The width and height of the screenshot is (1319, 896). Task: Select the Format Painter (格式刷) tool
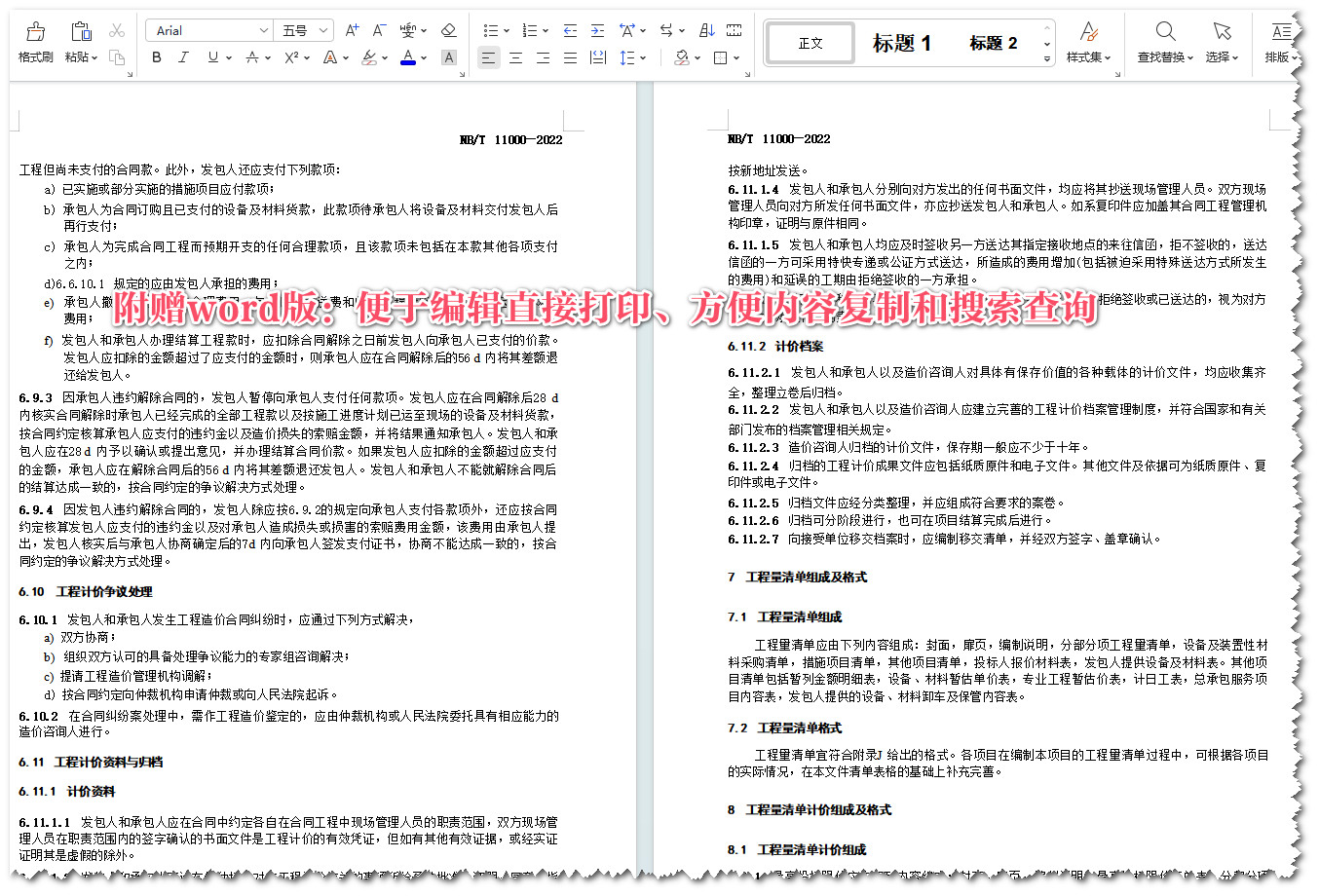(x=34, y=41)
